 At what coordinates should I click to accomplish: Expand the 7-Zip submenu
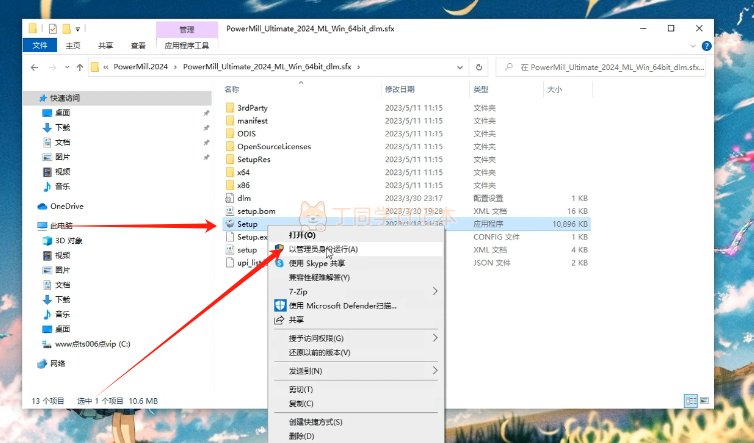pyautogui.click(x=435, y=291)
